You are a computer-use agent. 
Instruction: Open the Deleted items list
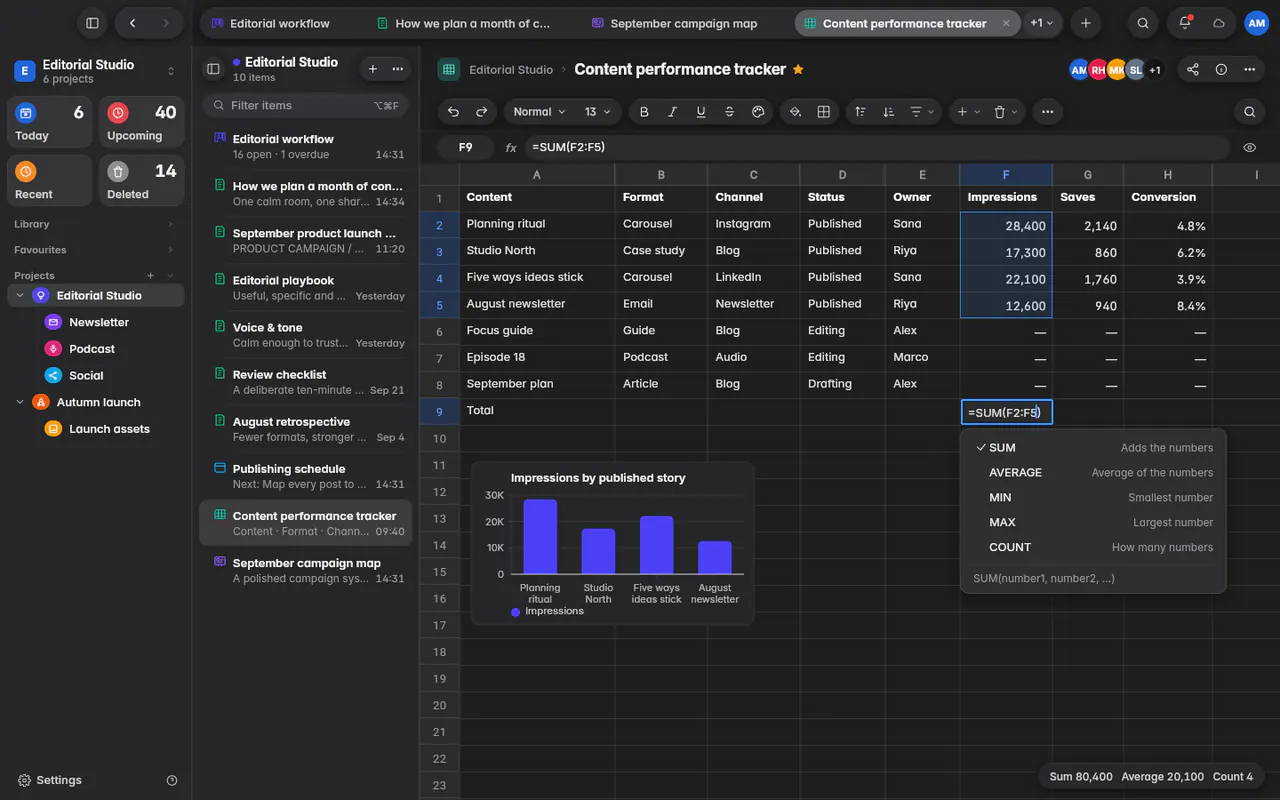(142, 181)
